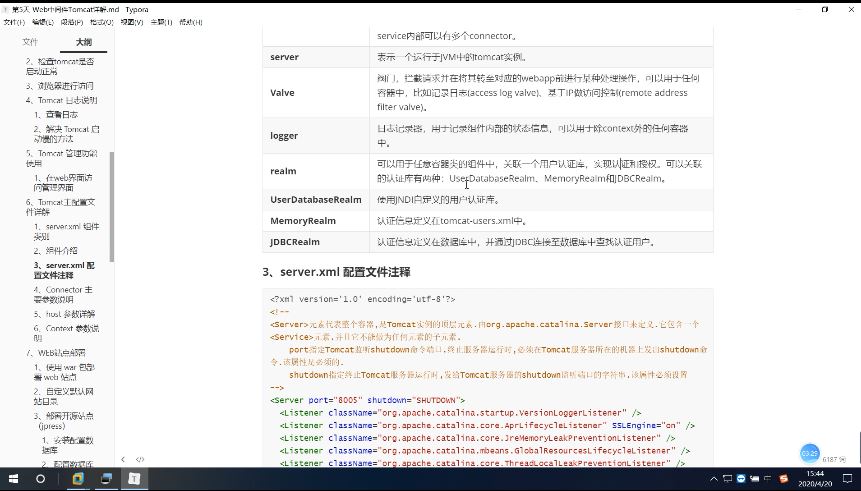Open the third taskbar app with monitor icon
The height and width of the screenshot is (491, 861).
pos(106,479)
